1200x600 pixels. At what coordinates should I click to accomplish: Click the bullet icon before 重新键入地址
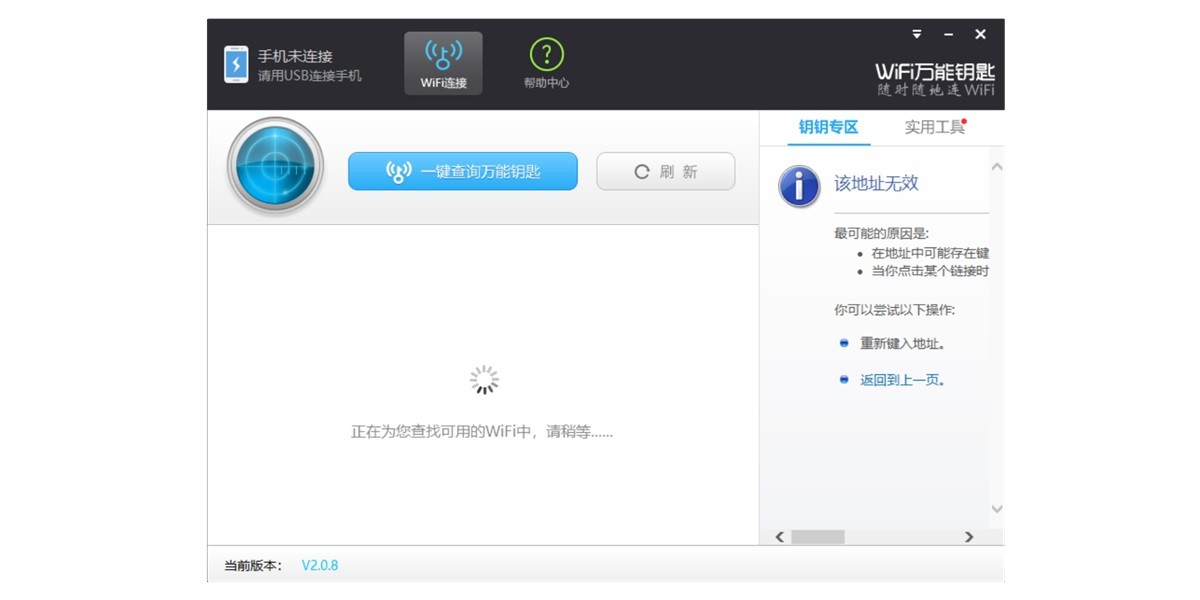tap(843, 342)
